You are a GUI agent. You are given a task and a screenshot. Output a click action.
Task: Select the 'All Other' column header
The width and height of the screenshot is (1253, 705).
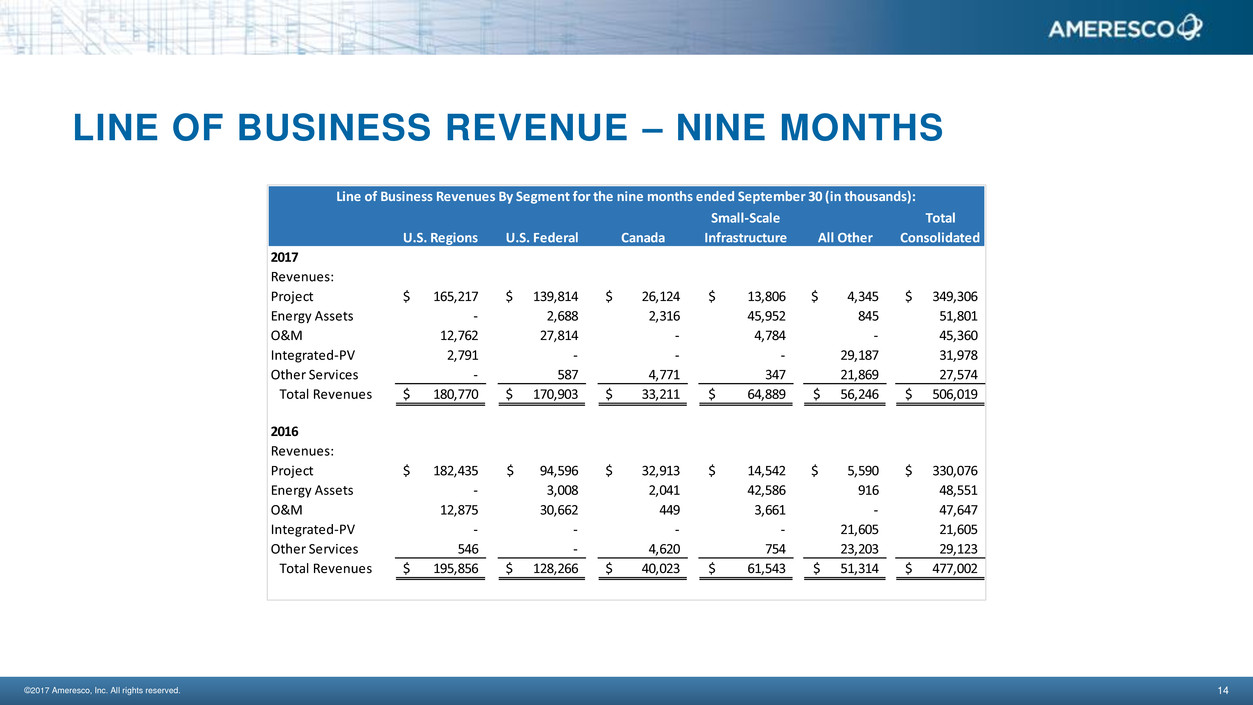[x=845, y=238]
